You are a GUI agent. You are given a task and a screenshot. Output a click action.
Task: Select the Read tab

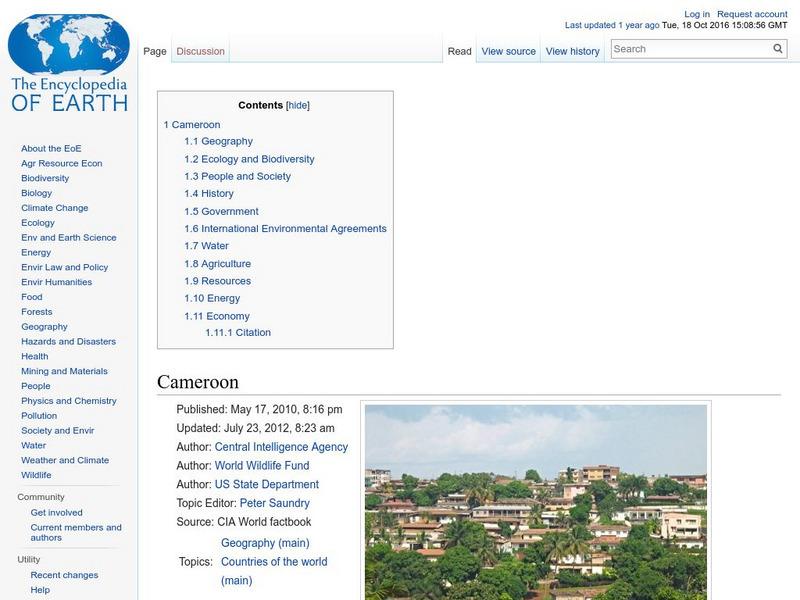click(x=458, y=51)
